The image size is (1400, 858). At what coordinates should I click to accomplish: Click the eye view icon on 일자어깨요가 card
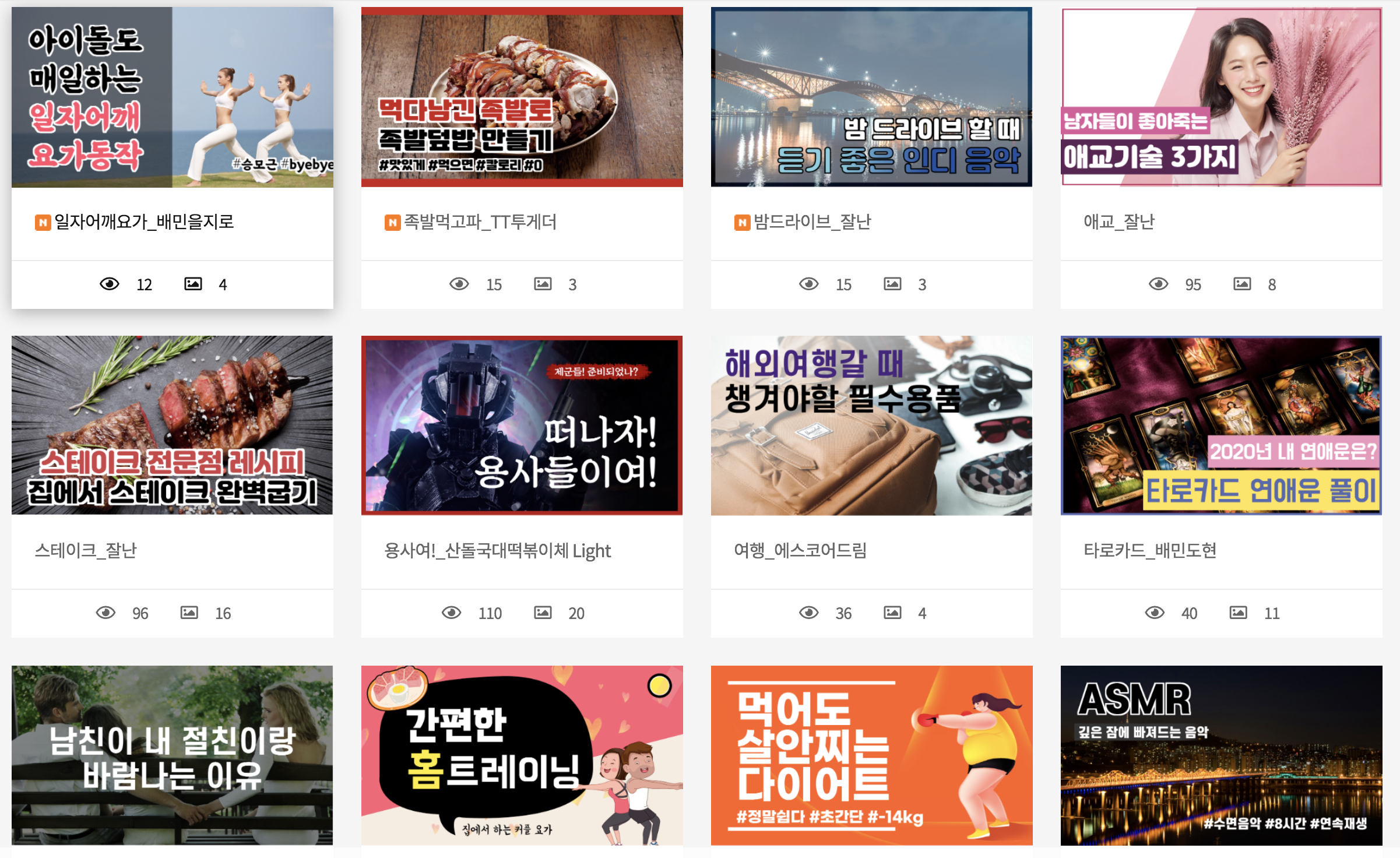[x=110, y=284]
